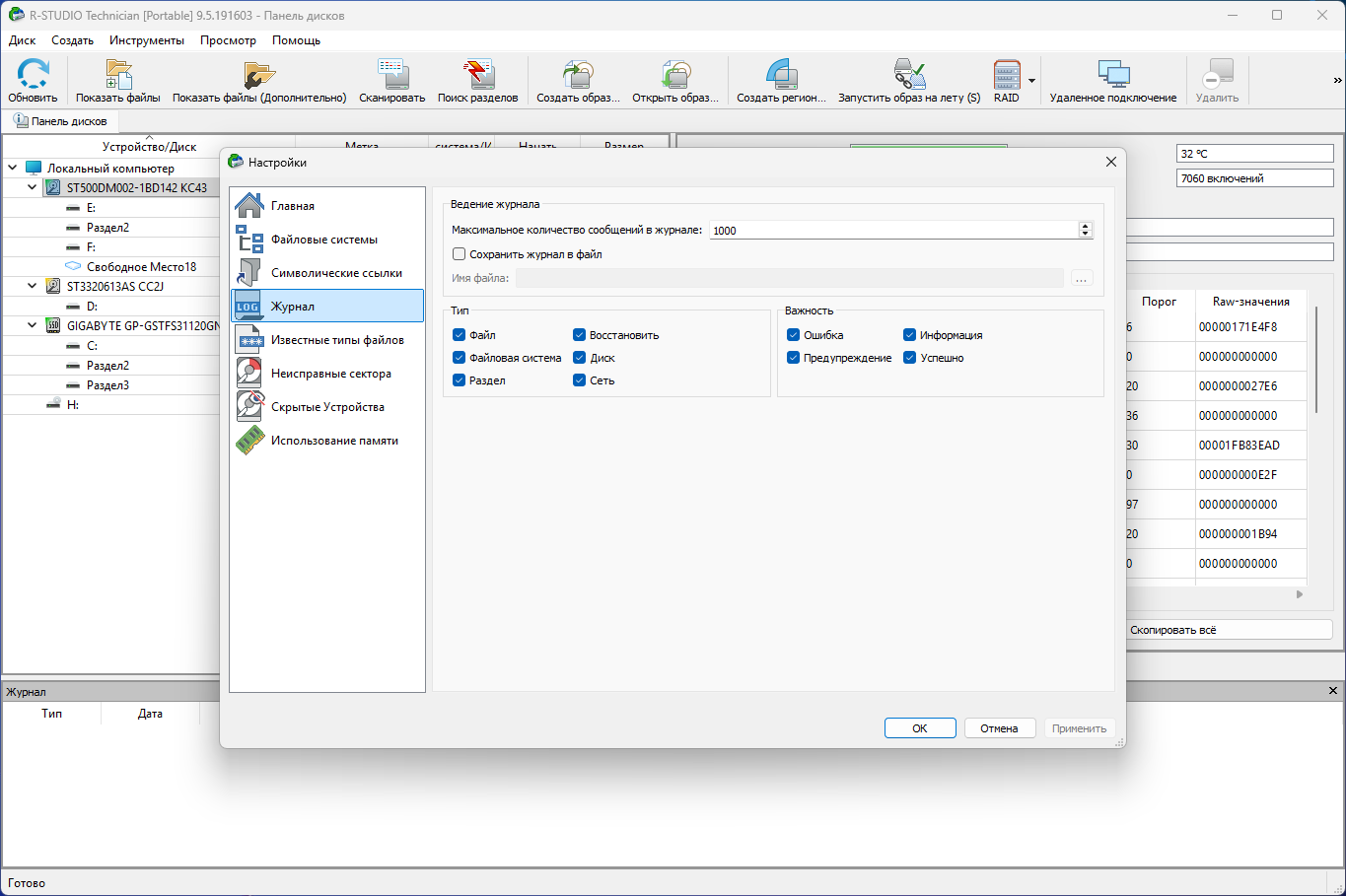Increase maximum log messages count
Viewport: 1346px width, 896px height.
(x=1086, y=226)
